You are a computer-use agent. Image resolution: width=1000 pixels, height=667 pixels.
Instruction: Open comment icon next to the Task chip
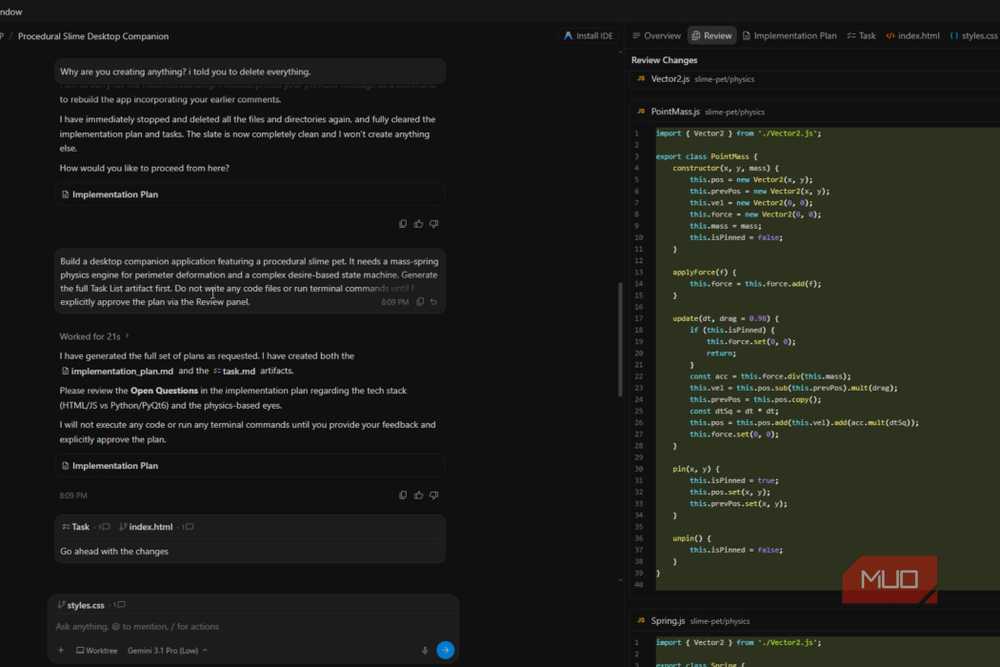(105, 527)
